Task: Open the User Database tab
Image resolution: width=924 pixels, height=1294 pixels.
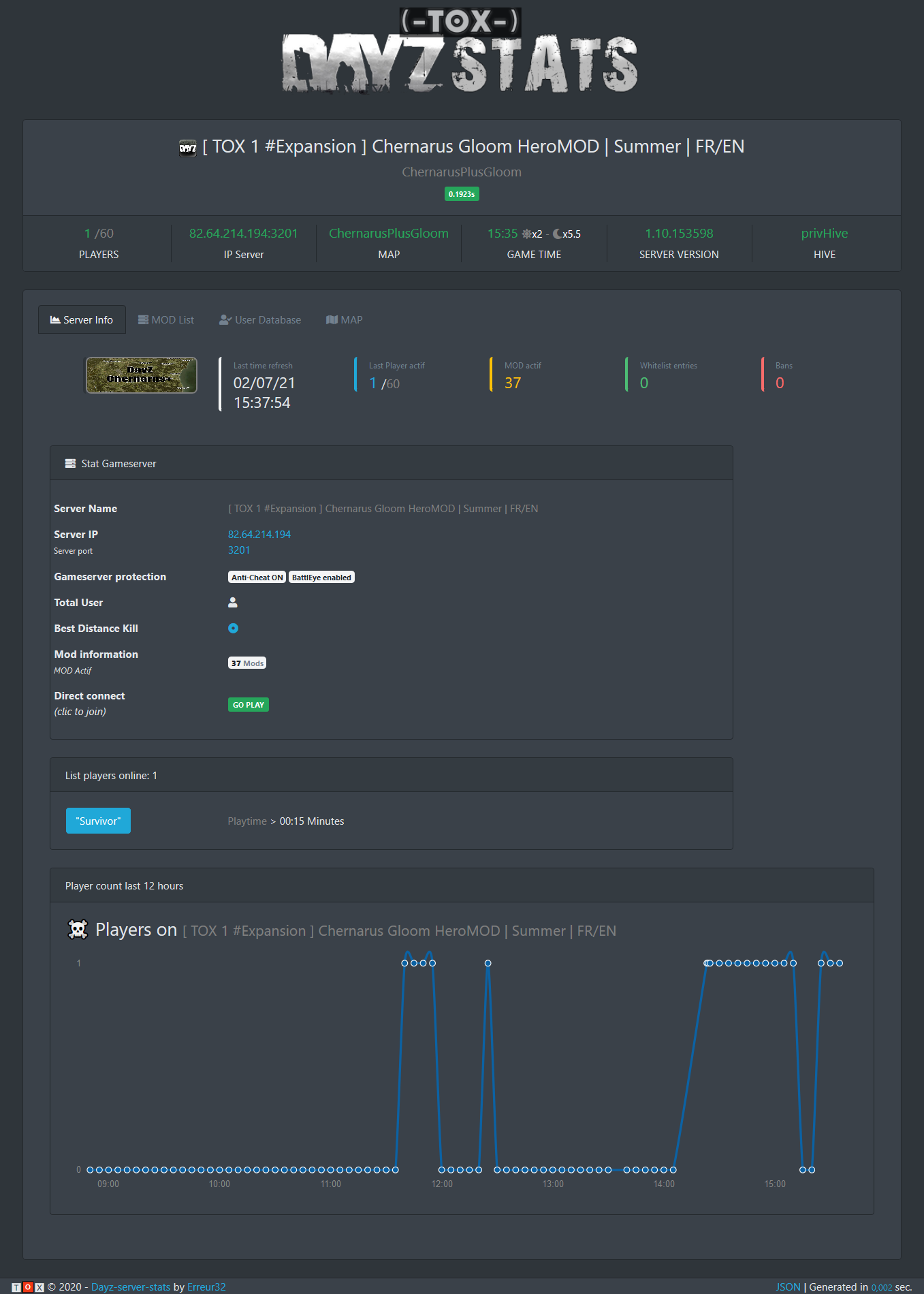Action: pyautogui.click(x=260, y=319)
